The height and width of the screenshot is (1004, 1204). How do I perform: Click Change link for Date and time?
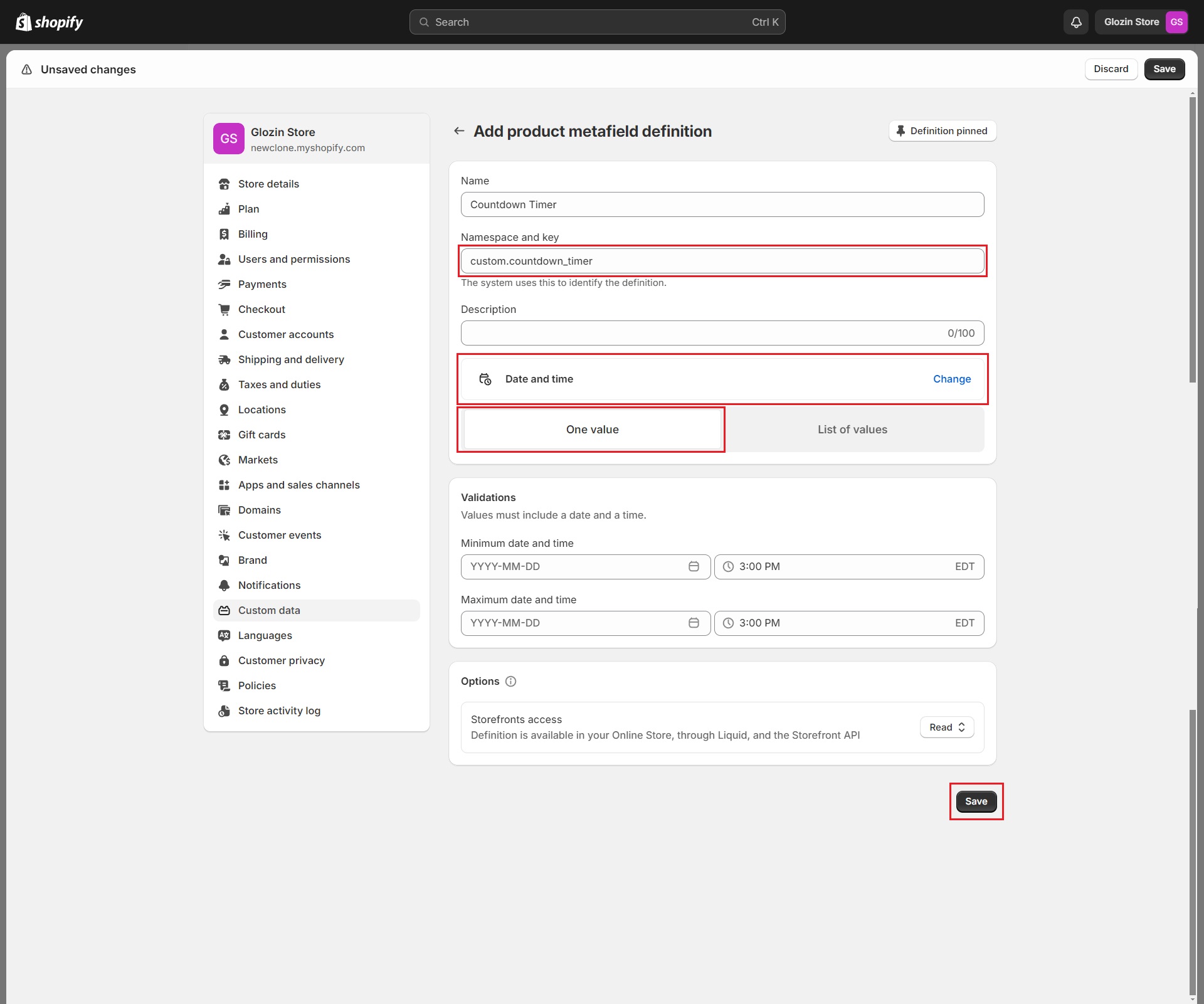951,379
